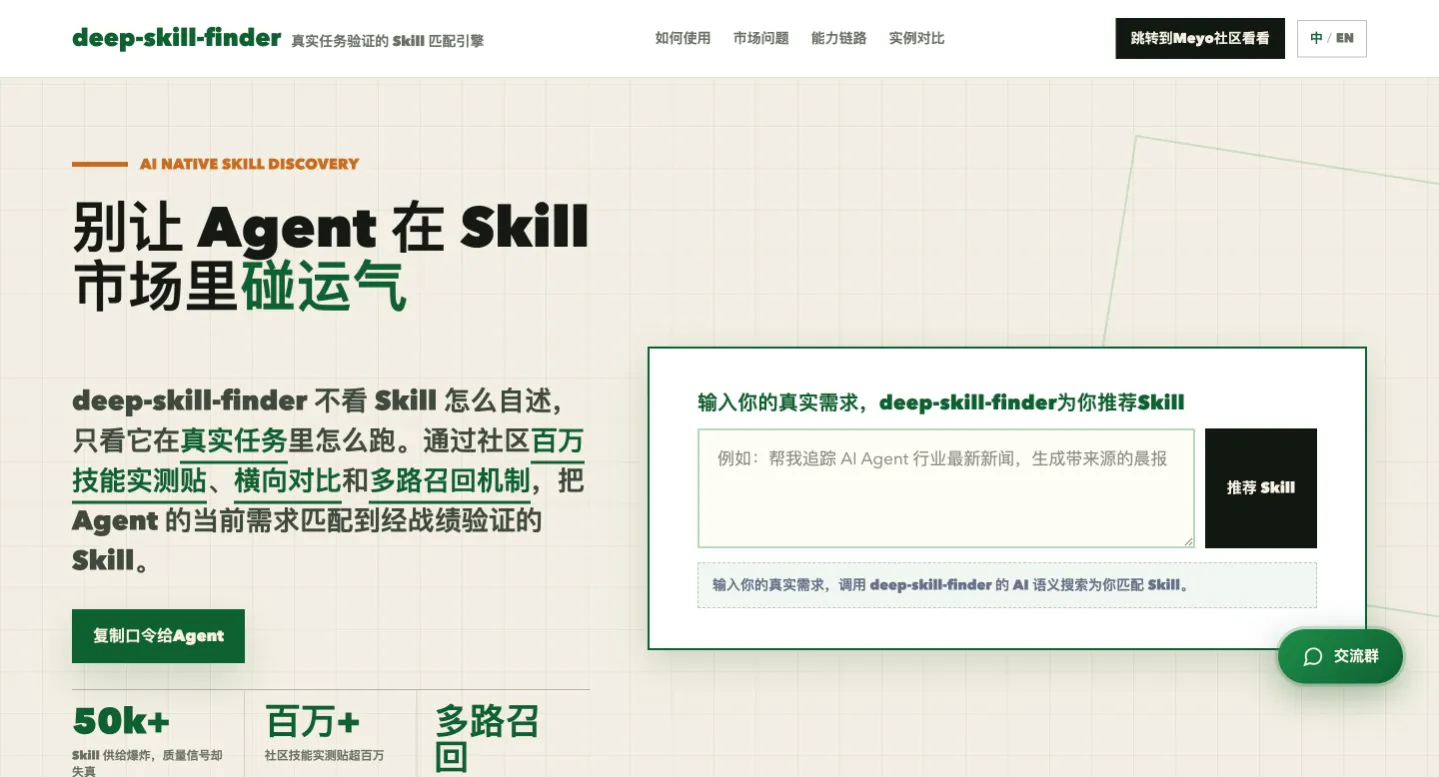Click the 碰运气 green headline text
The height and width of the screenshot is (777, 1439).
pyautogui.click(x=324, y=286)
